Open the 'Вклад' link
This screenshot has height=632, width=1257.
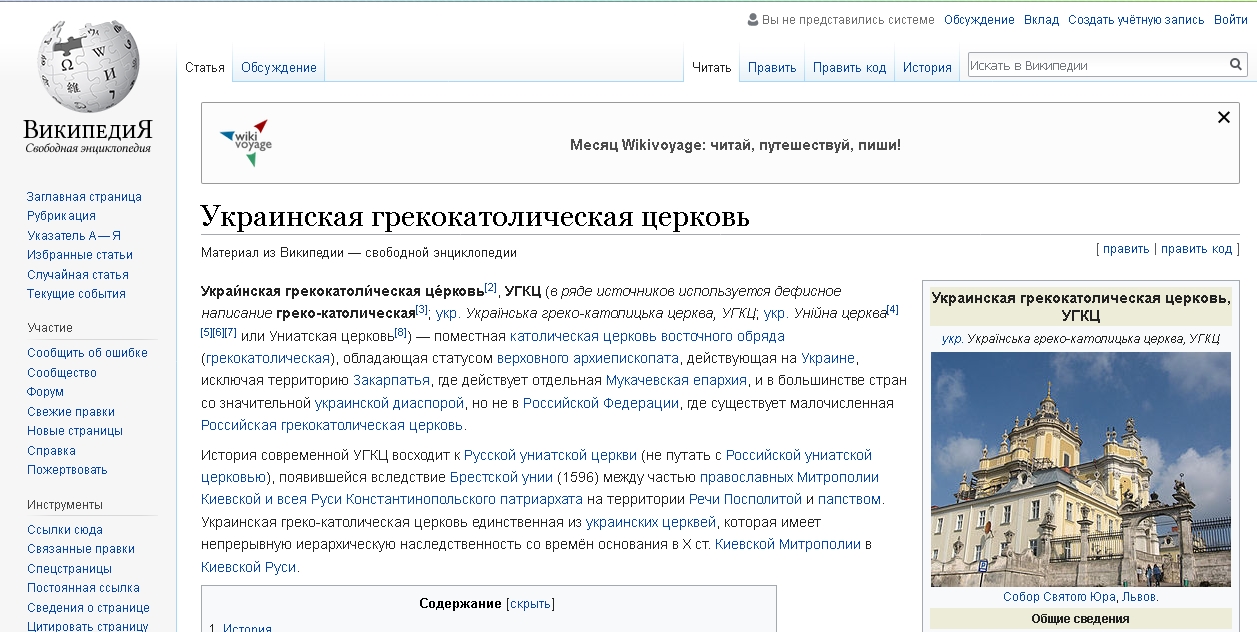click(x=1041, y=19)
